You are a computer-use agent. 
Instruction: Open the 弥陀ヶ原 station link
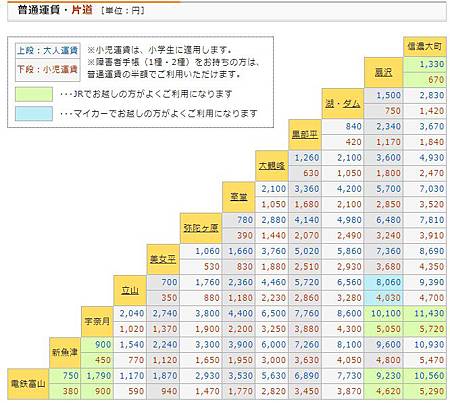click(201, 228)
